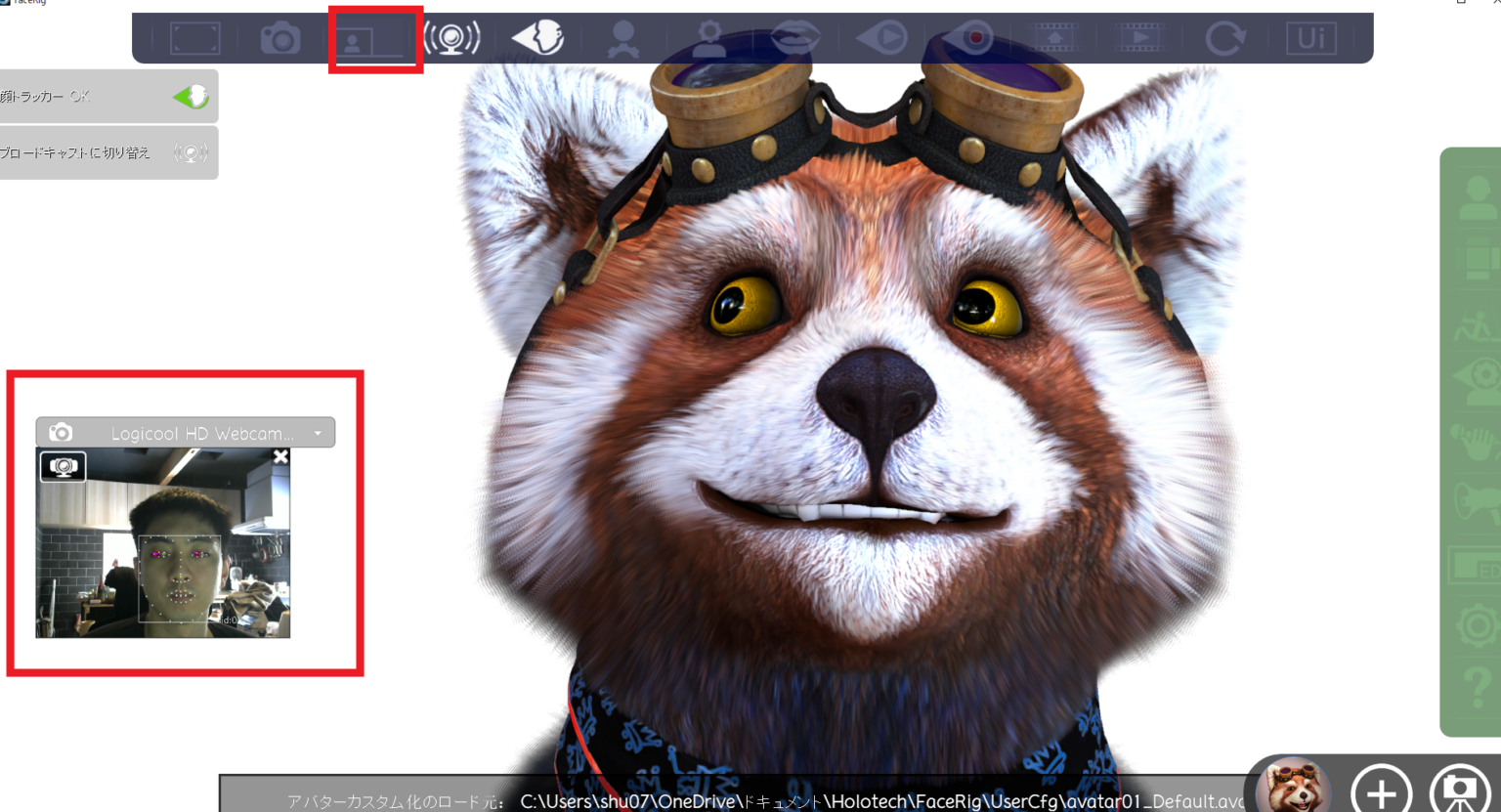Take a screenshot with the camera icon
The width and height of the screenshot is (1501, 812).
tap(280, 39)
